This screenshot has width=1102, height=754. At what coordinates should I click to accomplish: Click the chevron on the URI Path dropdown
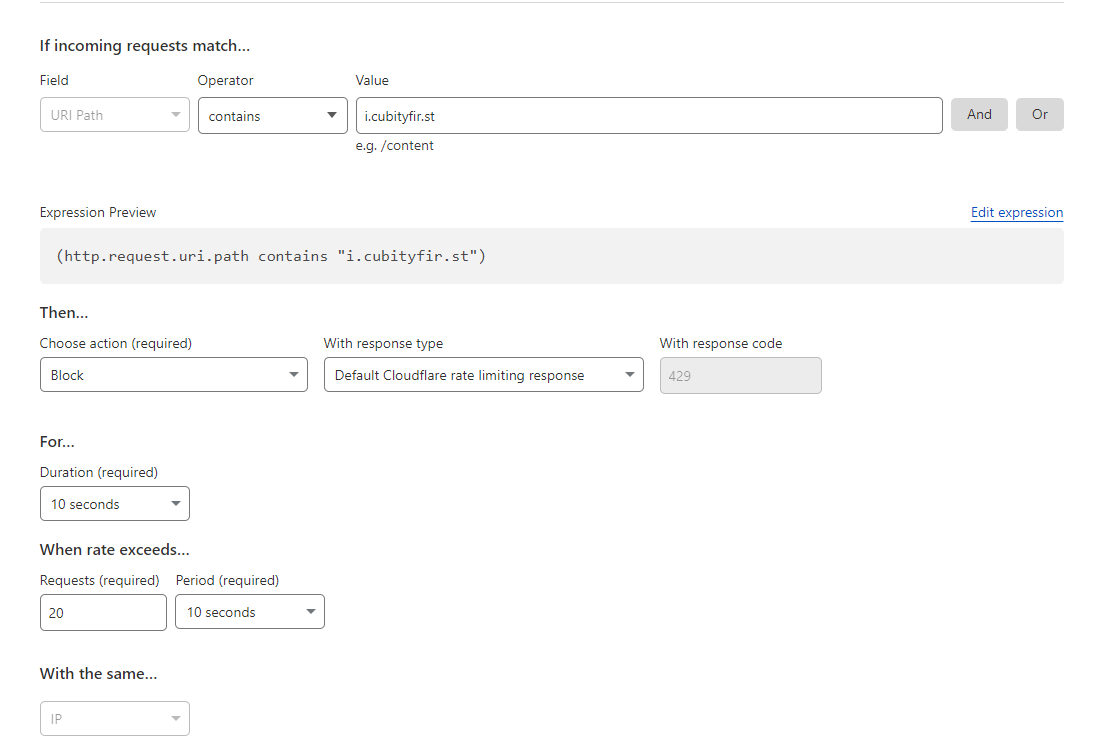click(177, 115)
